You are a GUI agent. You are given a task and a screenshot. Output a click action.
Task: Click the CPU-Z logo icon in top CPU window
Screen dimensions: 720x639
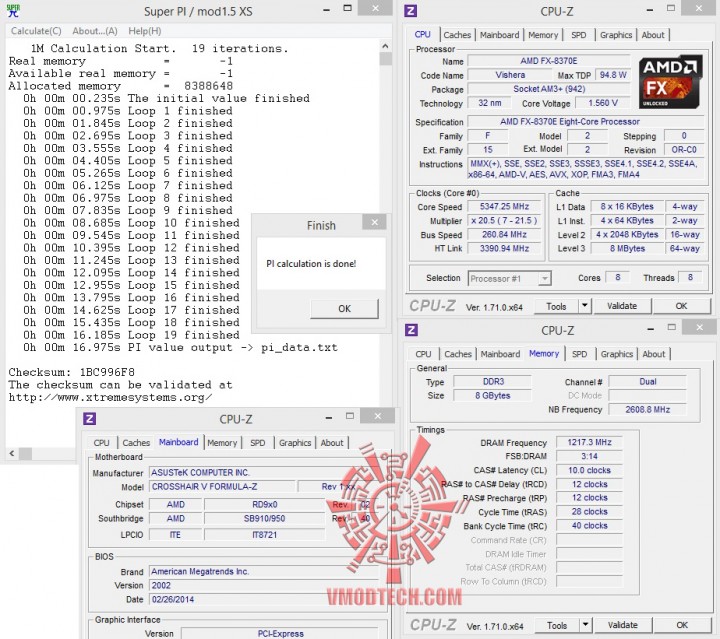(x=411, y=11)
